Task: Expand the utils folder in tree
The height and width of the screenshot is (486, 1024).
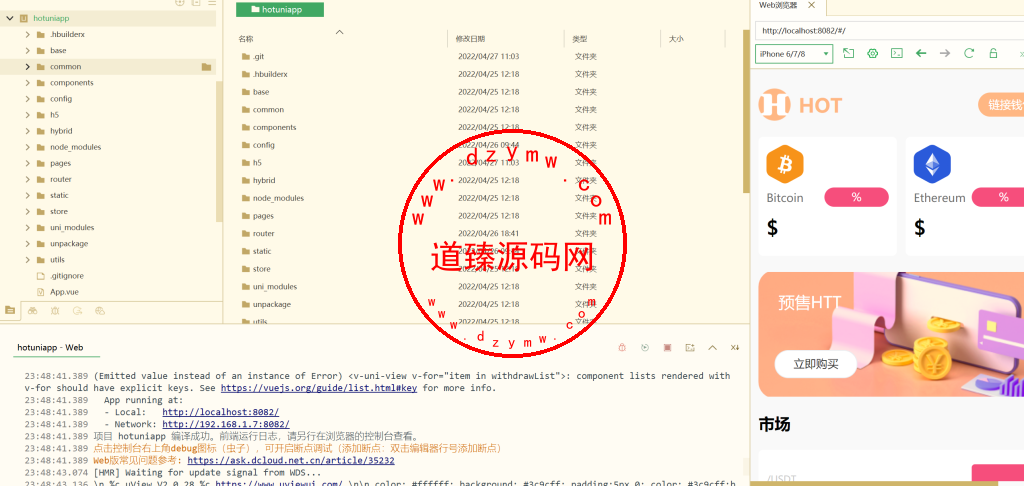Action: (27, 260)
